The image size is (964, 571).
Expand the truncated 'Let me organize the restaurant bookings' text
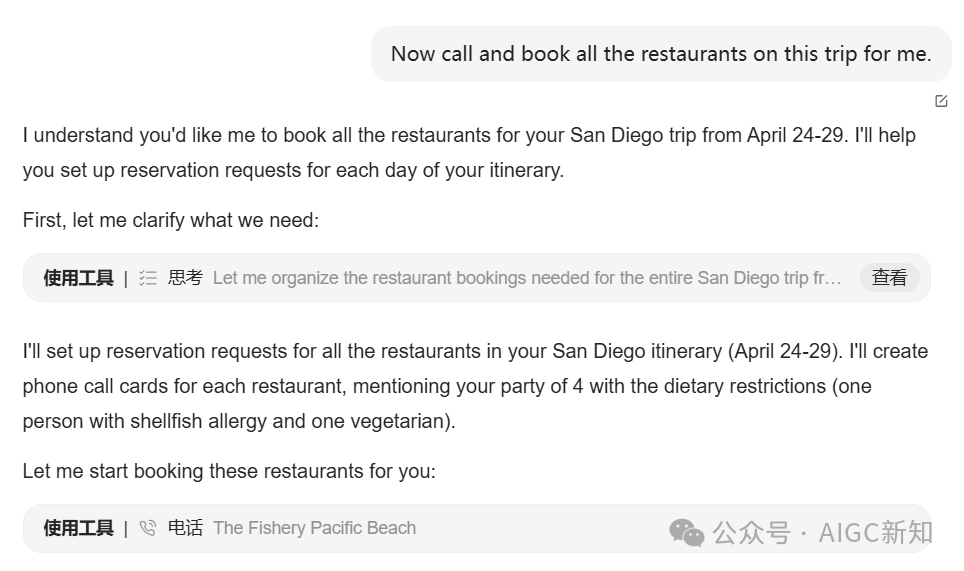click(x=527, y=278)
